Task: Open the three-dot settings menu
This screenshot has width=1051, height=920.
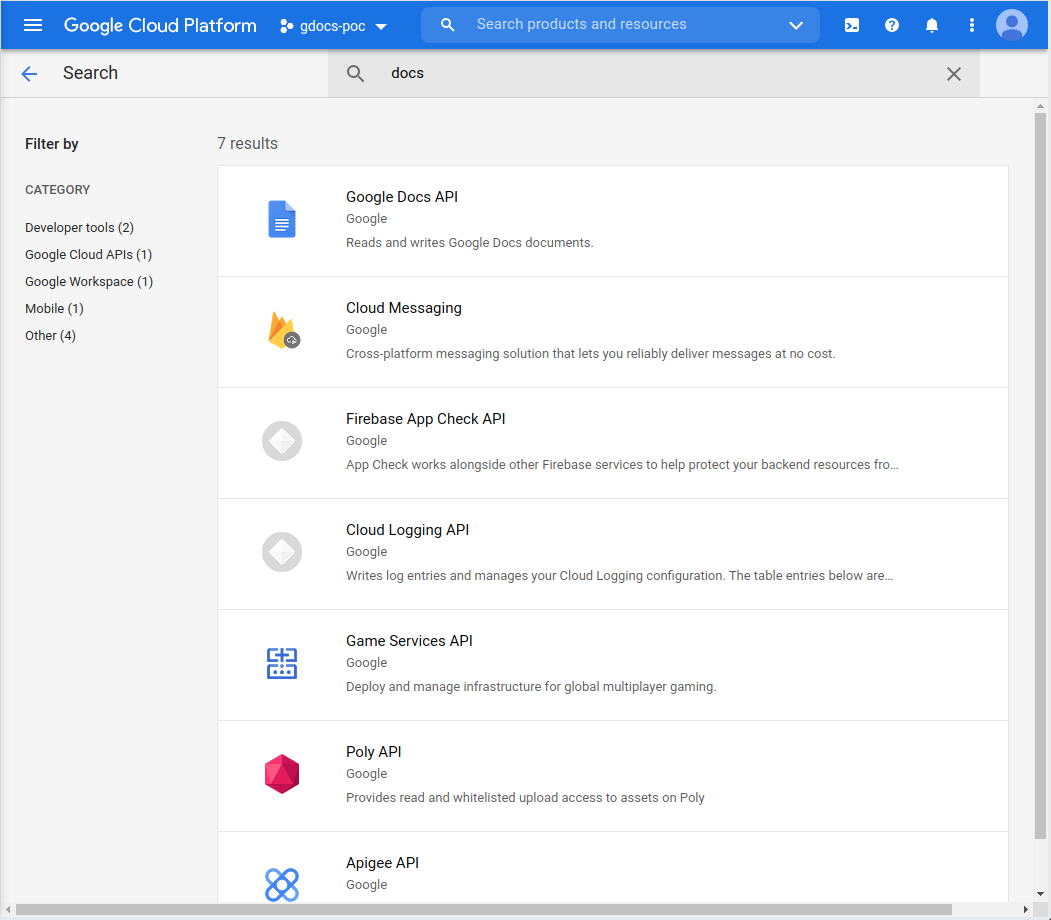Action: 971,25
